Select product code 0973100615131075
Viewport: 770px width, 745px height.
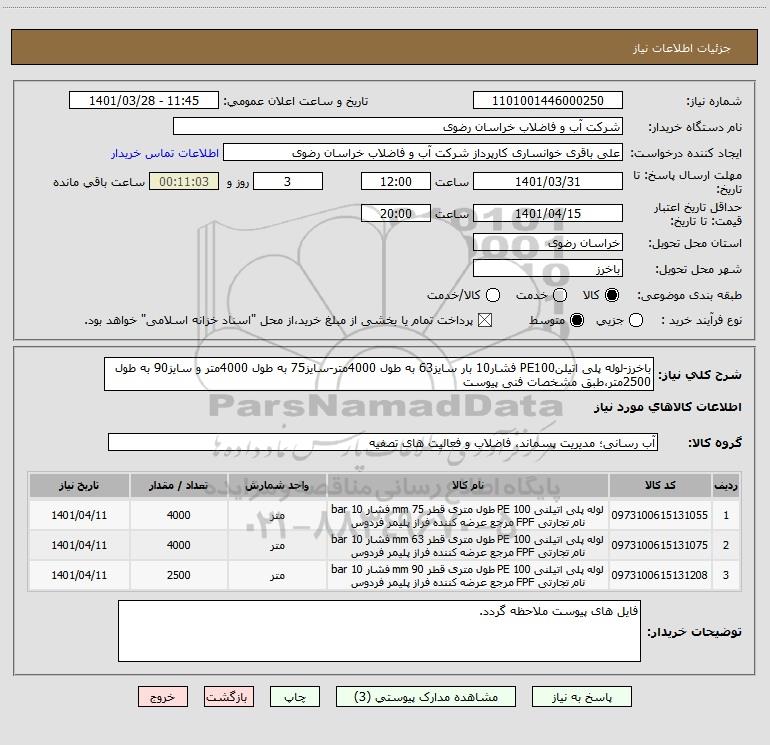pos(660,545)
